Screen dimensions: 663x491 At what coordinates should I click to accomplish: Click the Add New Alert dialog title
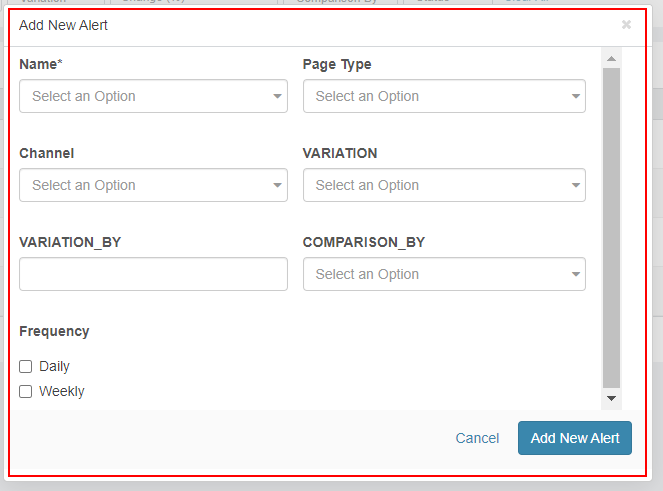pos(63,25)
